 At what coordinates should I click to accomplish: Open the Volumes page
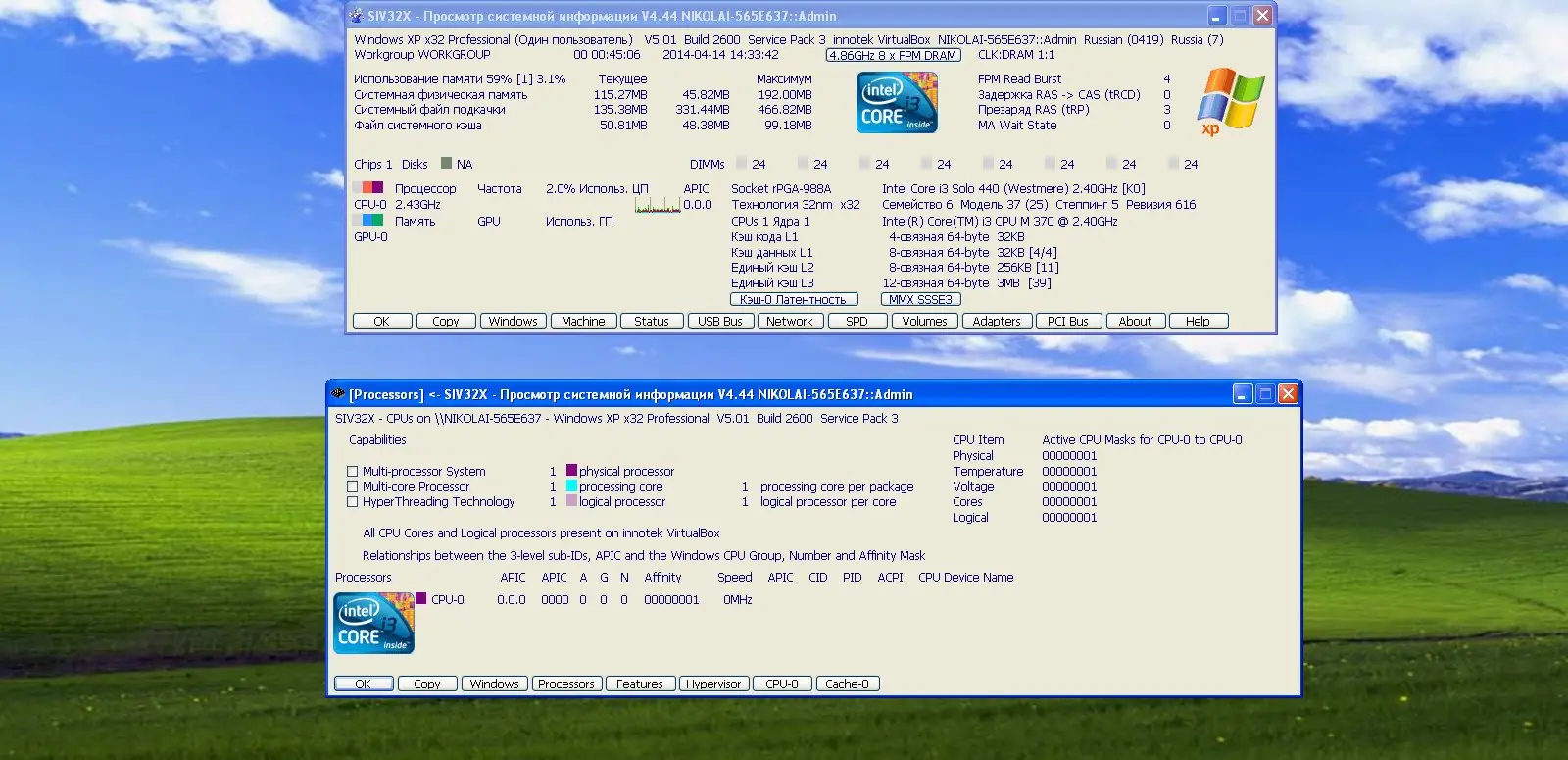[924, 322]
